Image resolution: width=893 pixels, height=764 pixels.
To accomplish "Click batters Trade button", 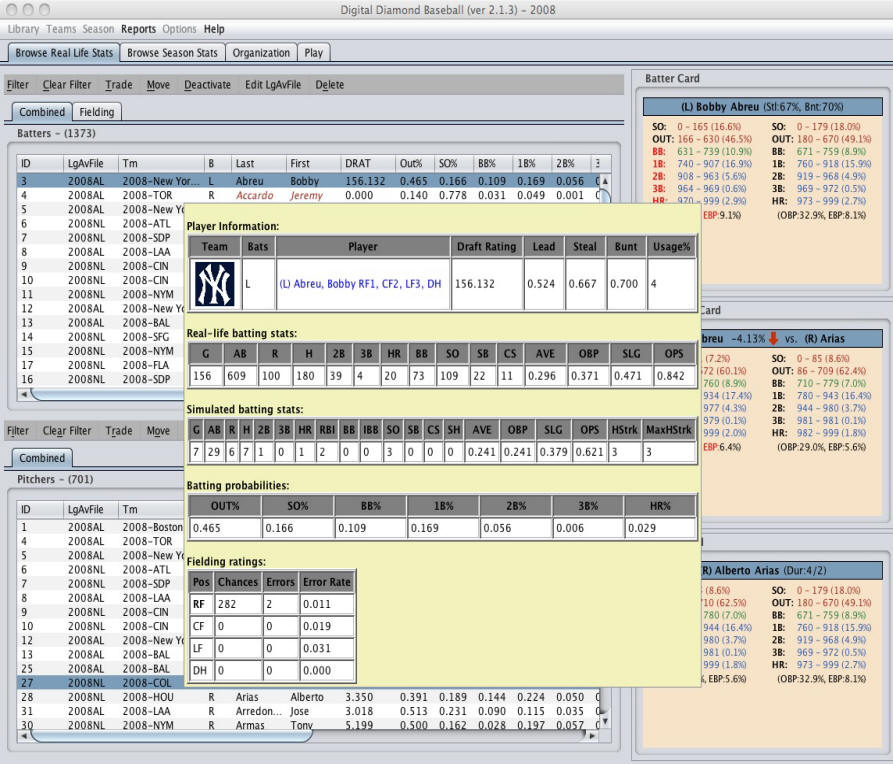I will 118,85.
